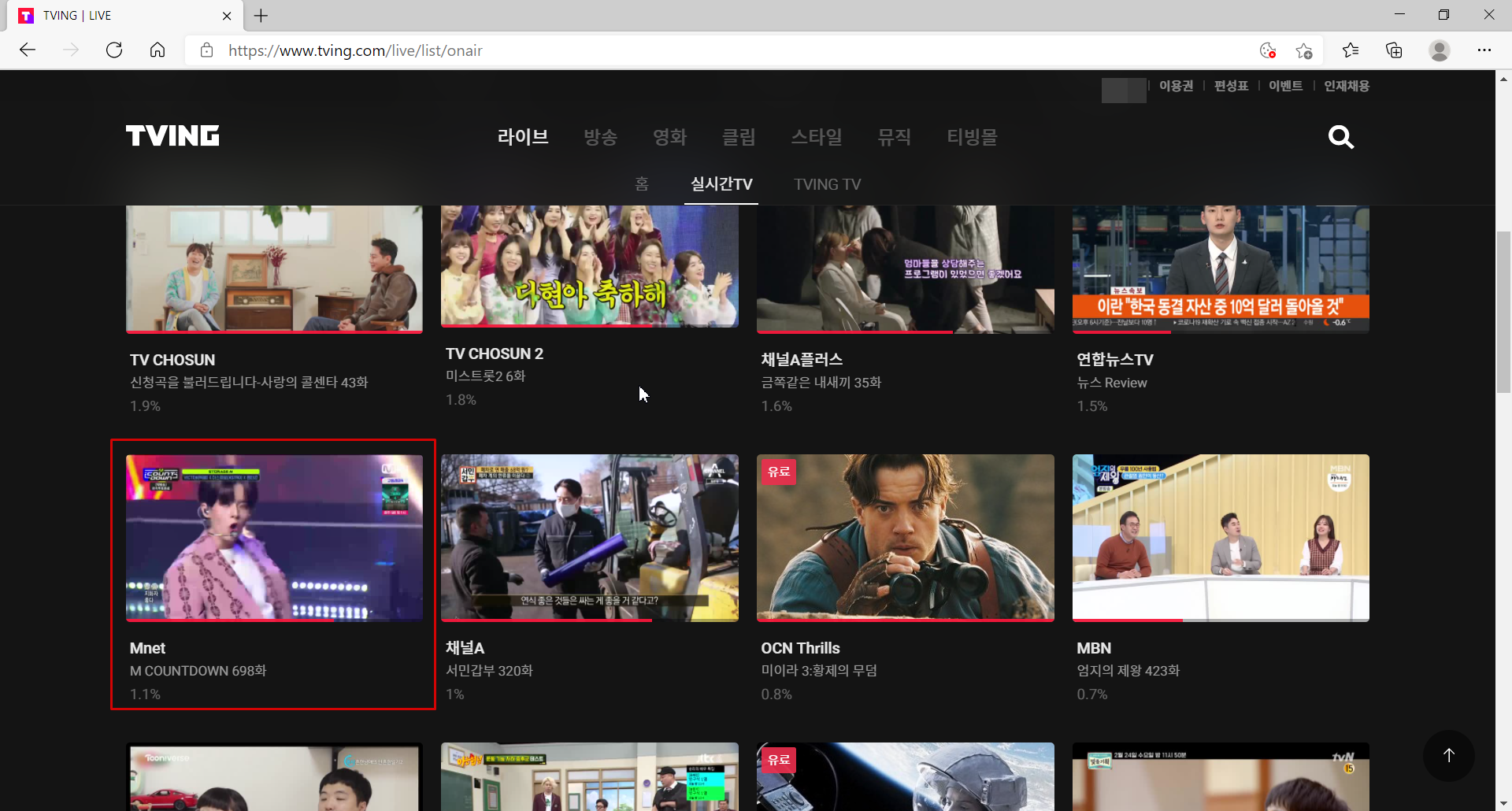
Task: Select the 클립 main menu
Action: click(x=739, y=137)
